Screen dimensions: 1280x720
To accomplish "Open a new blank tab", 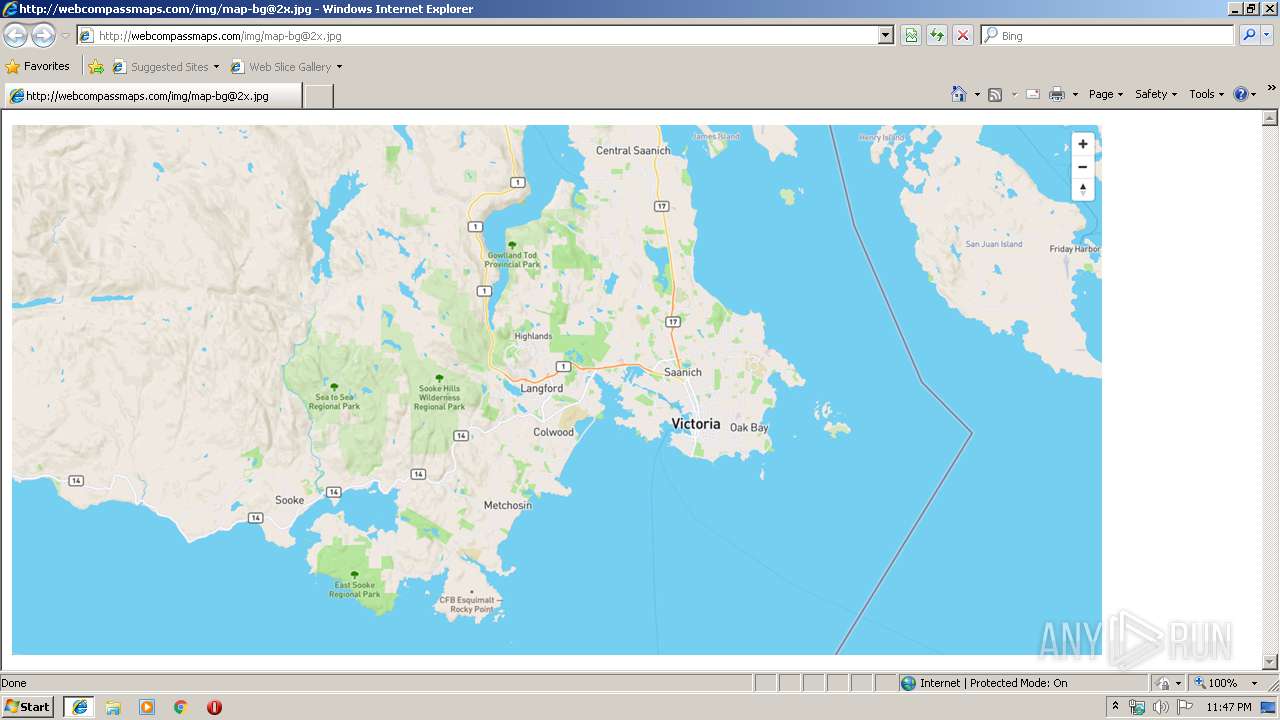I will (318, 96).
